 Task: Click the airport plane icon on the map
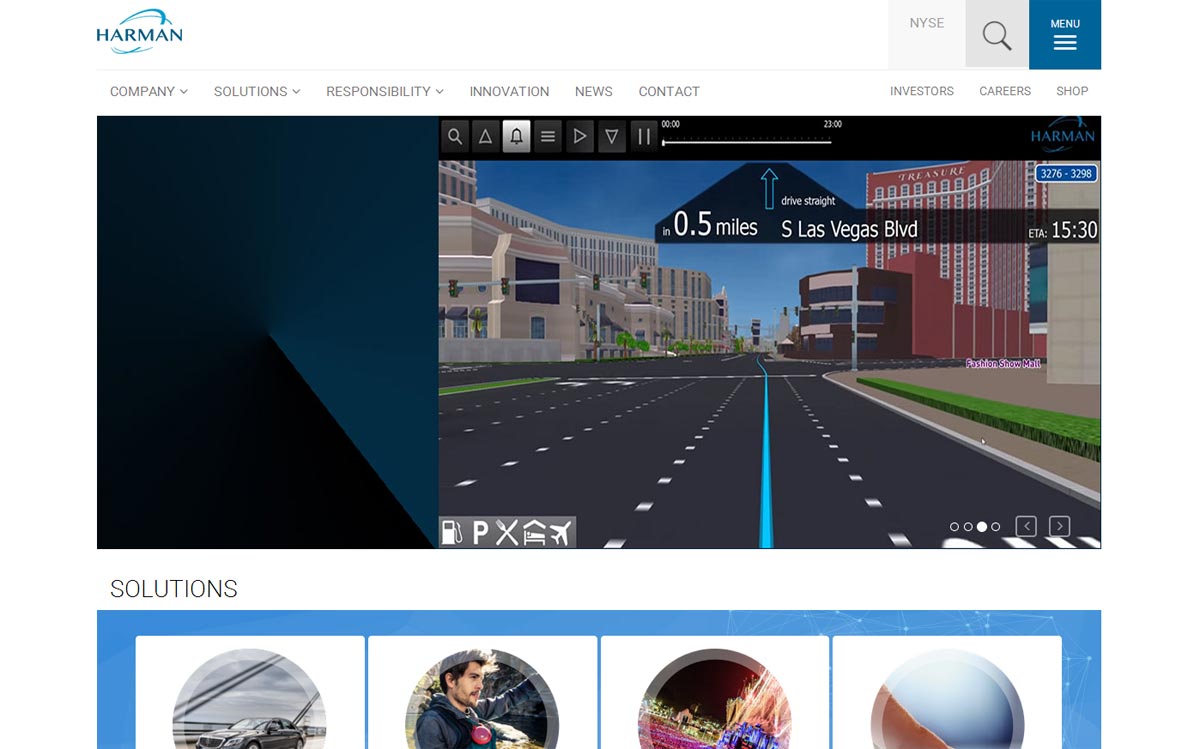click(x=560, y=532)
